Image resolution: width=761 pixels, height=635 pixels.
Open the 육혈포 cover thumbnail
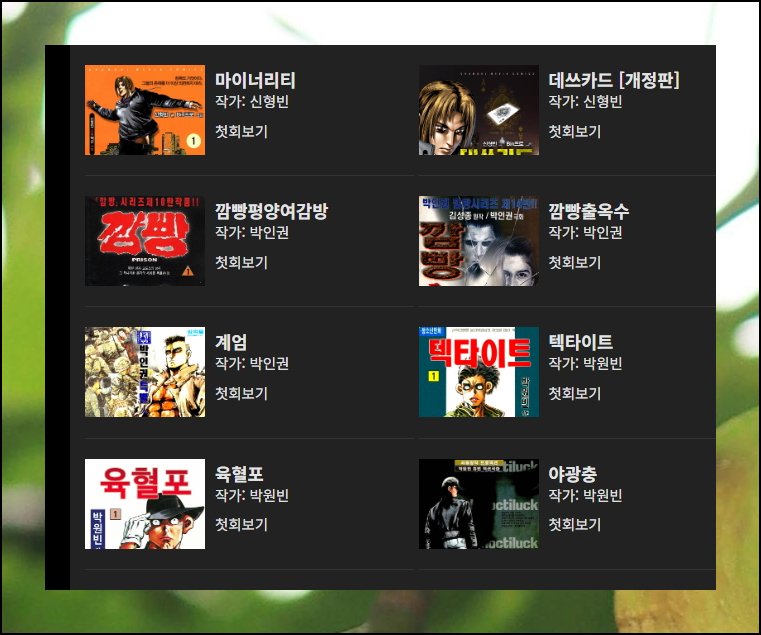click(145, 504)
